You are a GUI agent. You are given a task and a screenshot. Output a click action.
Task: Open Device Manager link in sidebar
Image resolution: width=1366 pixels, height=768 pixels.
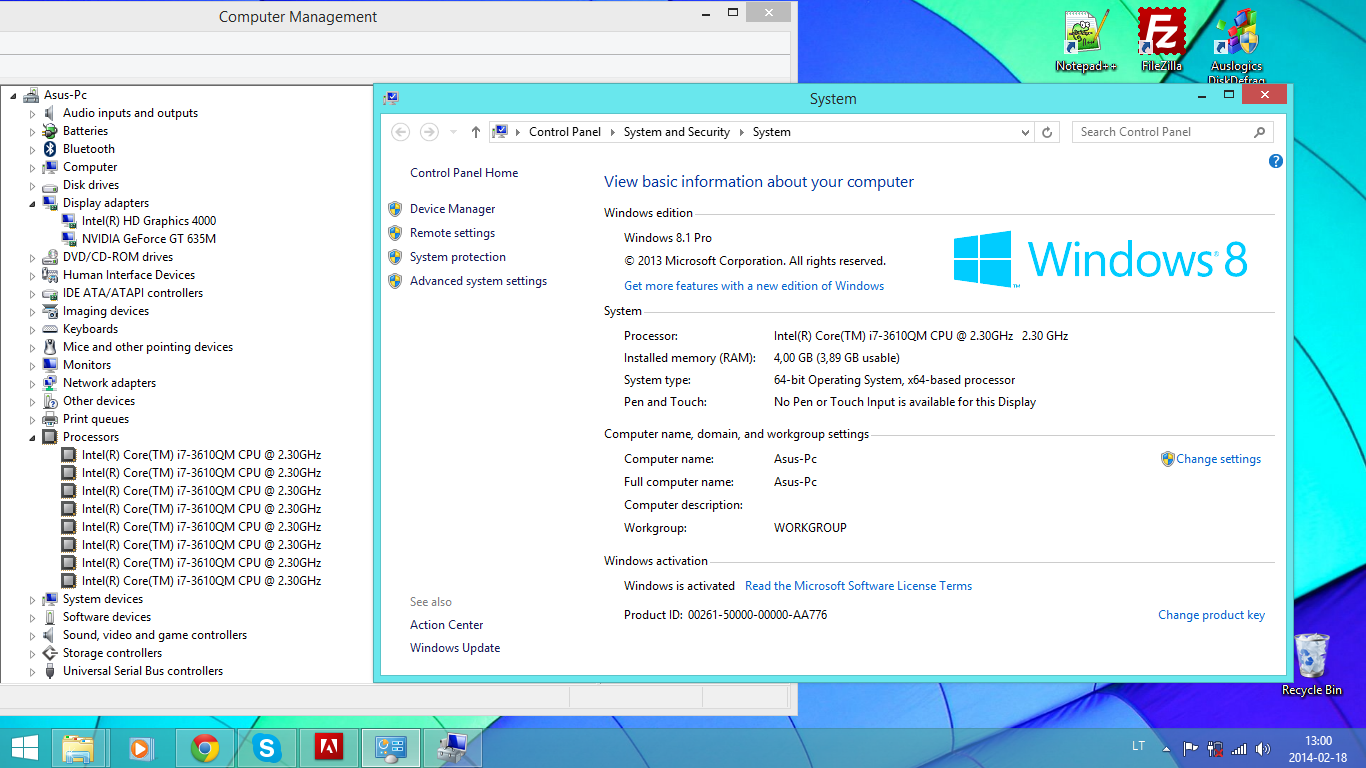452,209
